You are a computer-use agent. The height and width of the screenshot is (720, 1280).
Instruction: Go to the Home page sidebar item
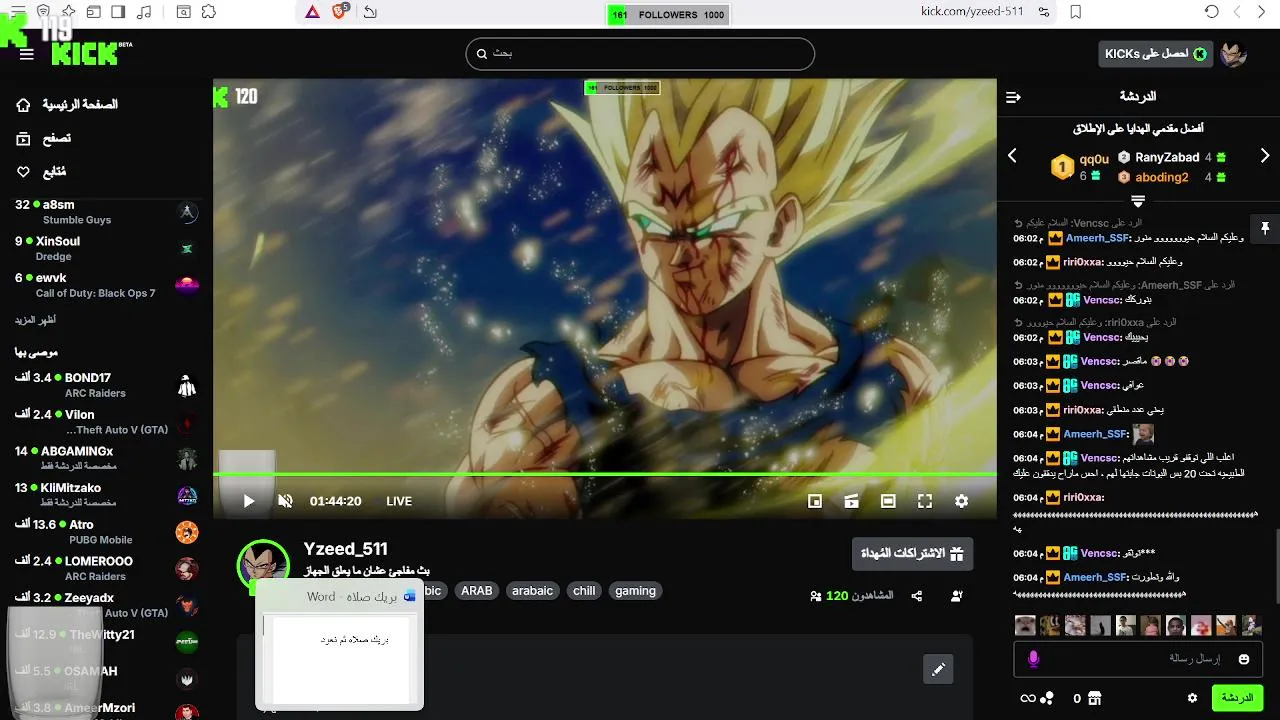(x=67, y=105)
